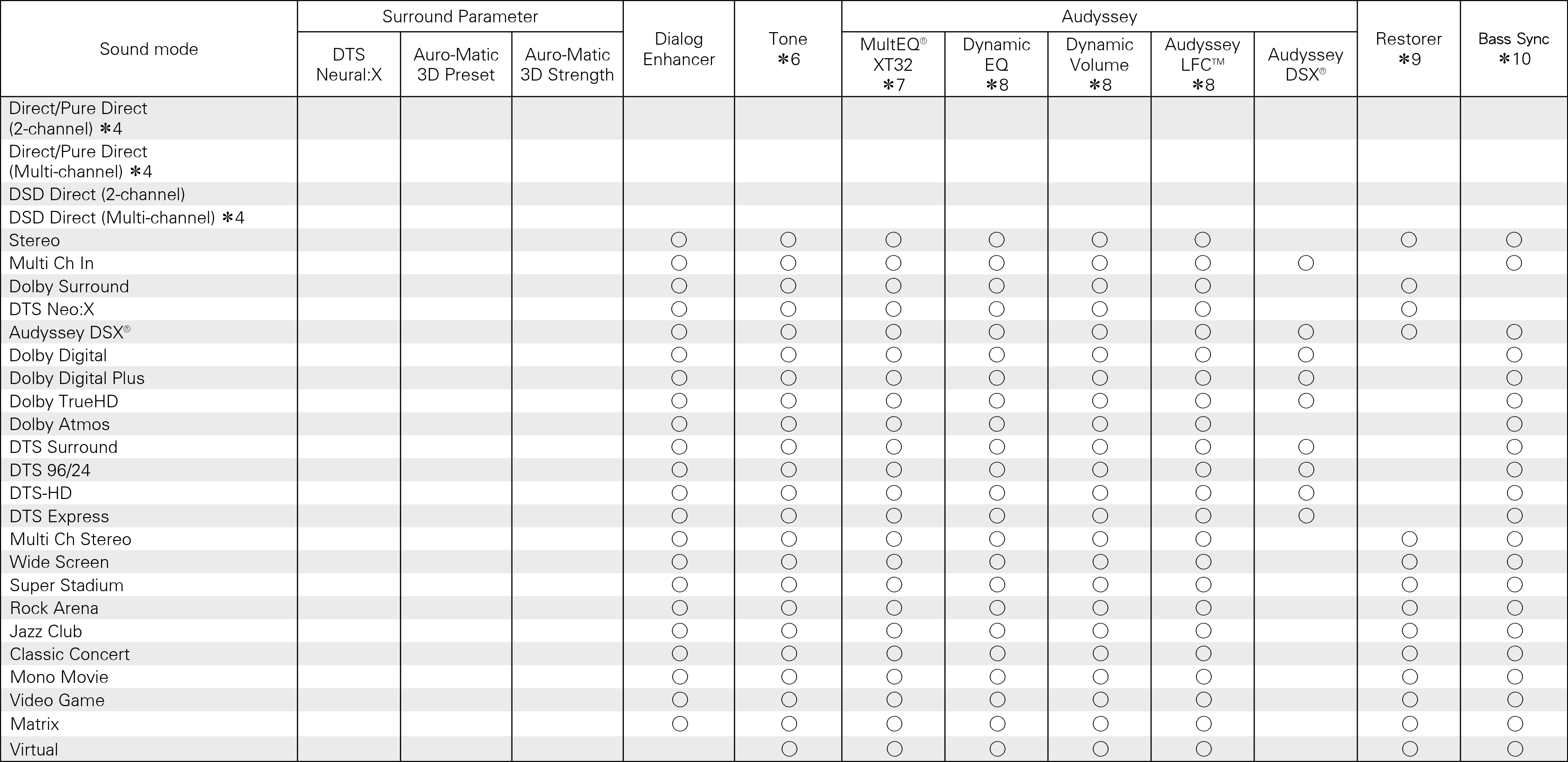Click the DSD Direct (Multi-channel) row label
Screen dimensions: 1568x762
coord(127,217)
